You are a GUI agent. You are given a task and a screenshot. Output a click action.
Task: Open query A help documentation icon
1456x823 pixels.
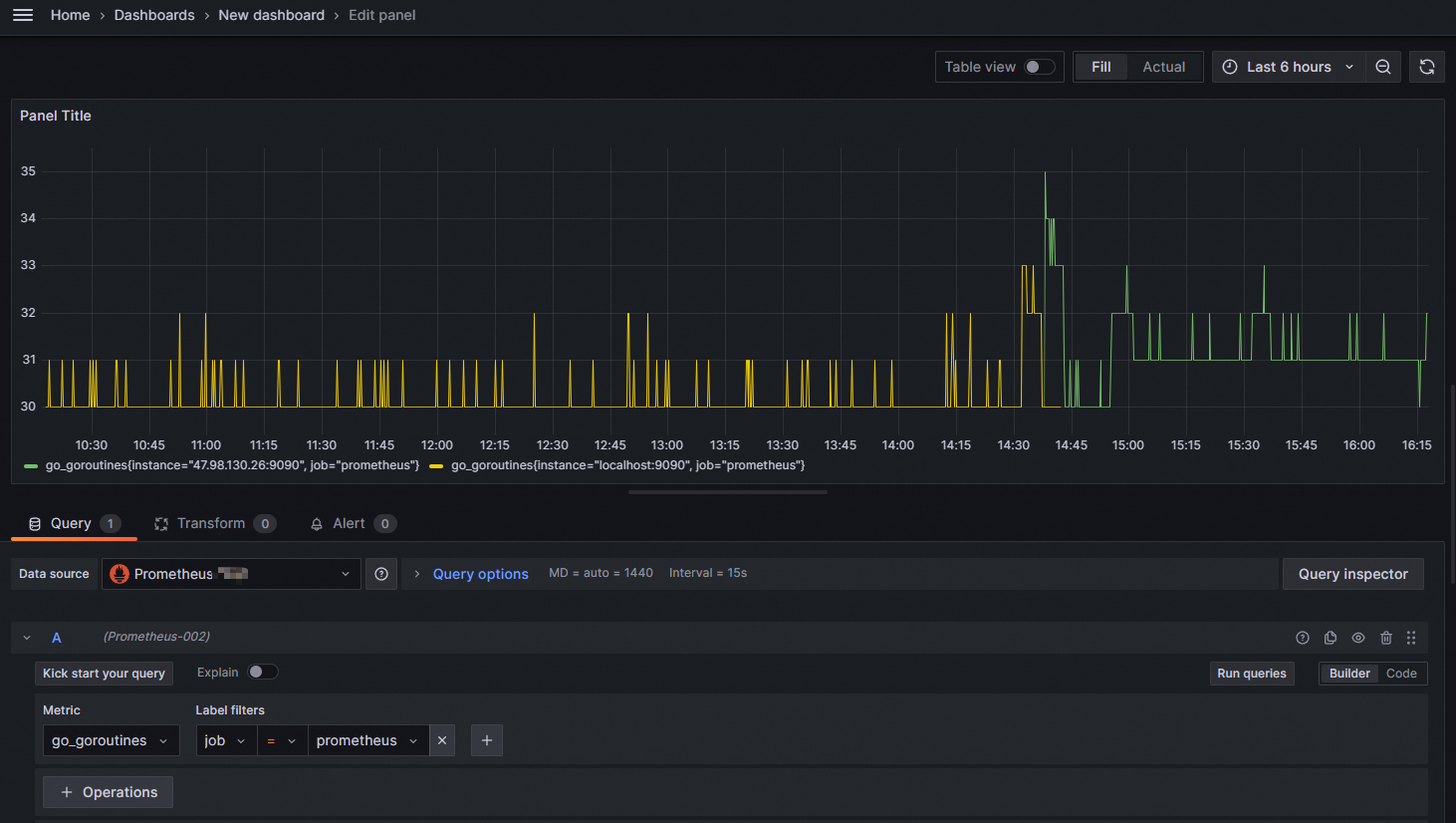pyautogui.click(x=1303, y=638)
